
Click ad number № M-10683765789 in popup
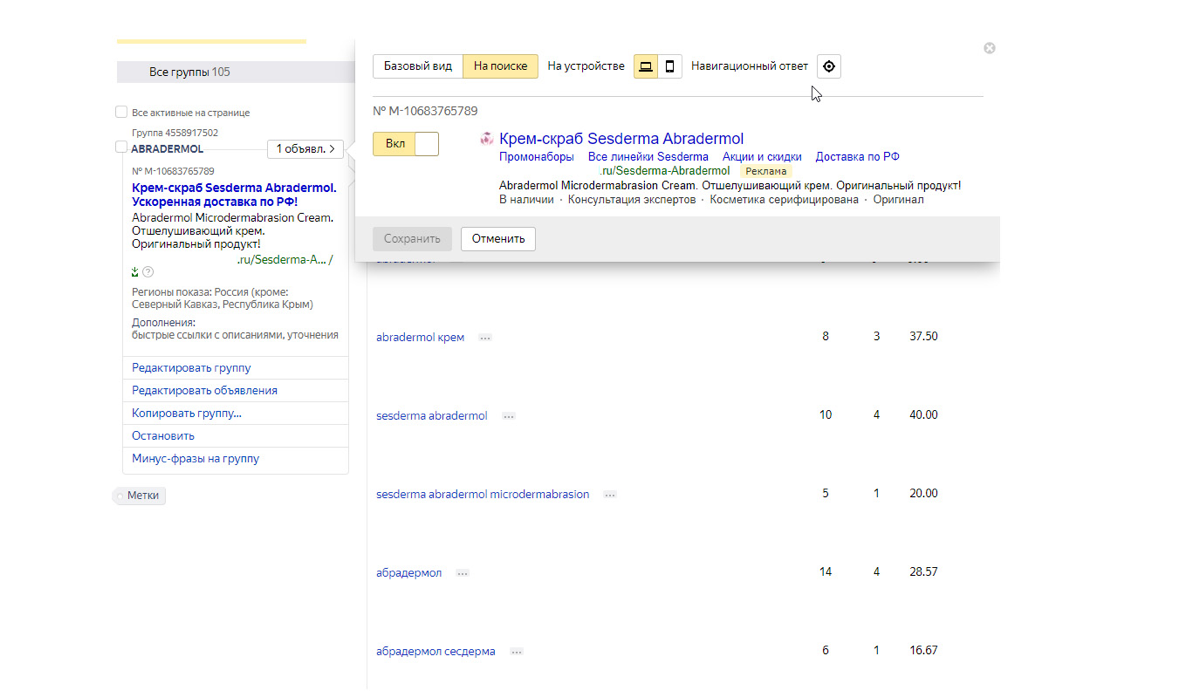click(x=425, y=111)
